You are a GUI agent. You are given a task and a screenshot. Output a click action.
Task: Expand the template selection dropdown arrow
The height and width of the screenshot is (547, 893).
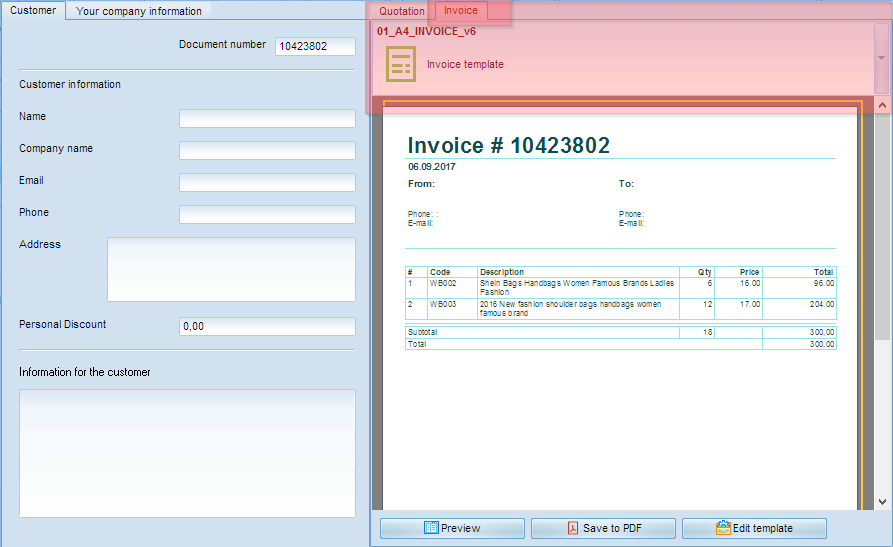[x=881, y=58]
